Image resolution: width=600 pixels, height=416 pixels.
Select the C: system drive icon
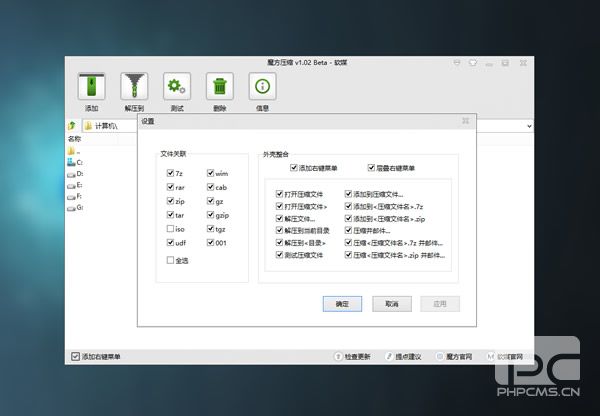point(71,163)
